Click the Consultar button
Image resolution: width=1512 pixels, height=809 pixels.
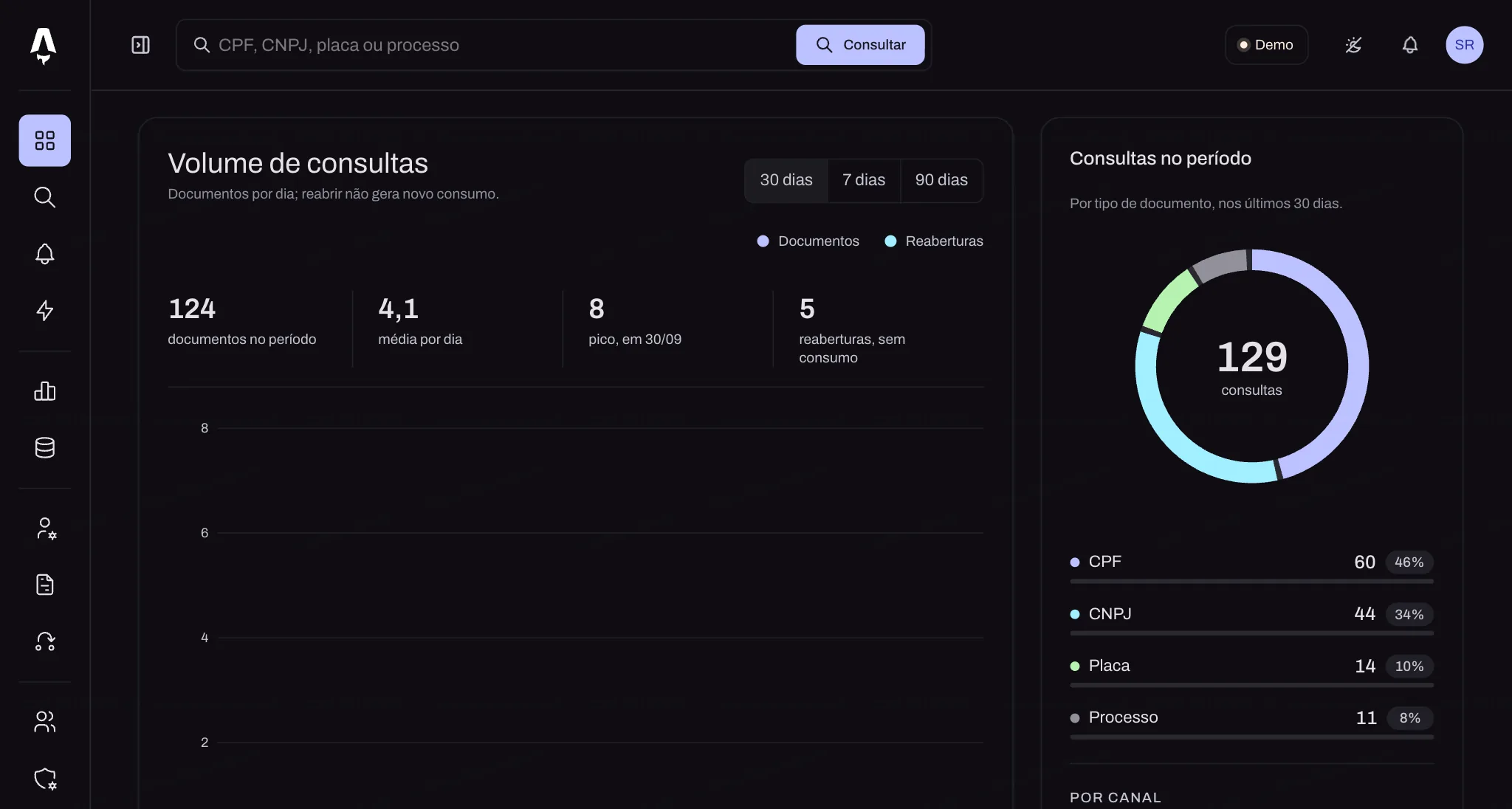tap(860, 45)
